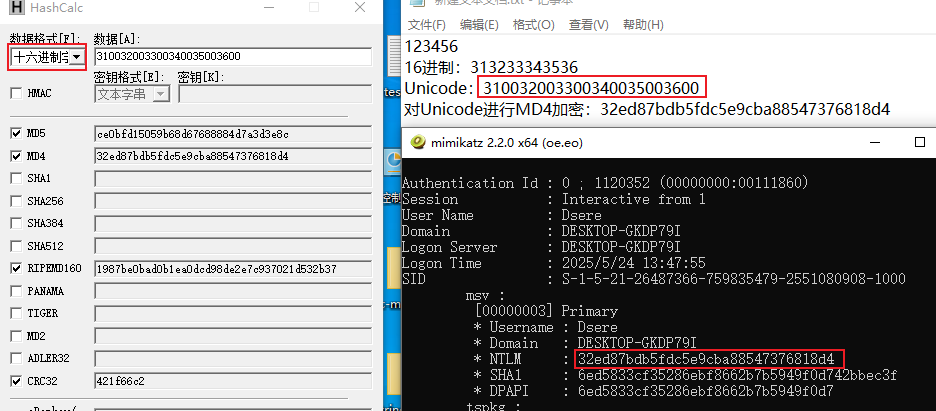This screenshot has width=936, height=411.
Task: Open the data format dropdown
Action: 77,57
